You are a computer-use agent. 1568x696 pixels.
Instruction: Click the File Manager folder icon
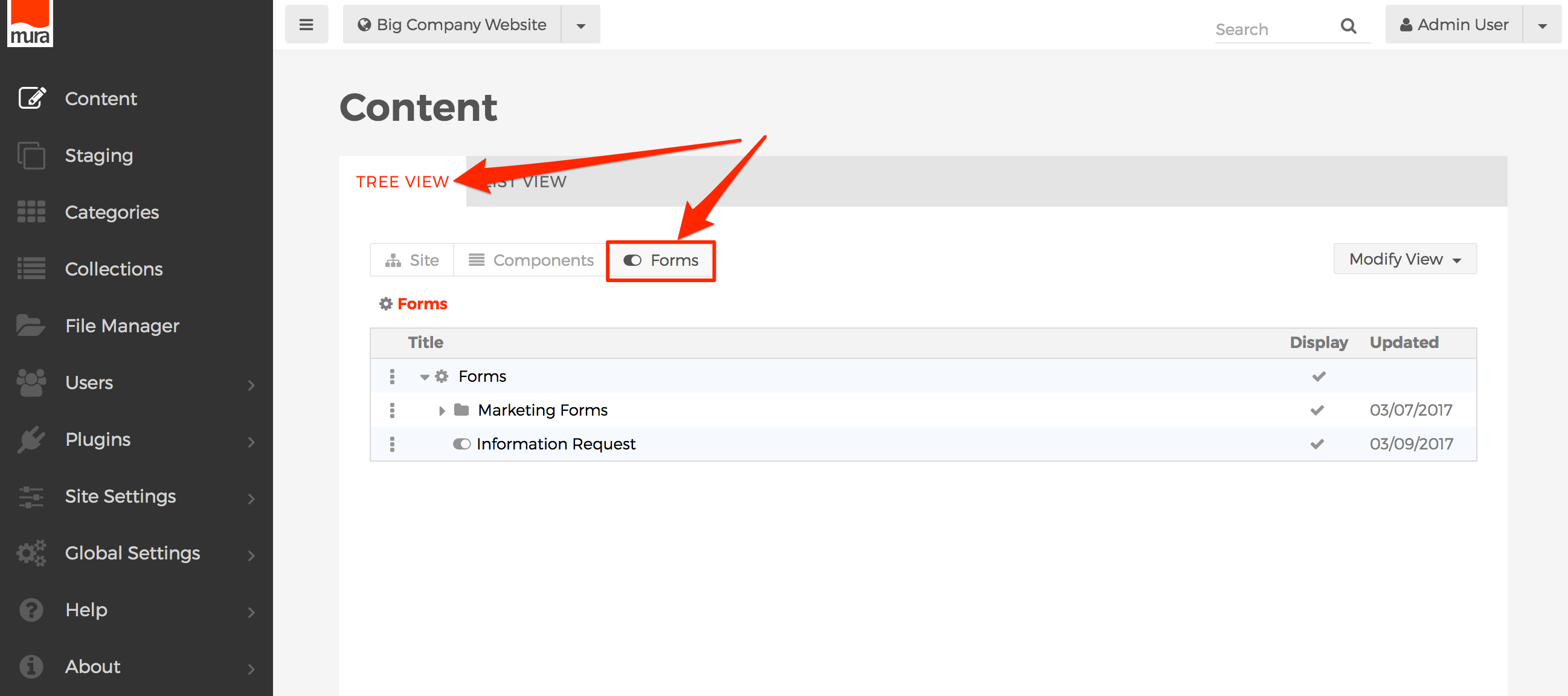30,326
